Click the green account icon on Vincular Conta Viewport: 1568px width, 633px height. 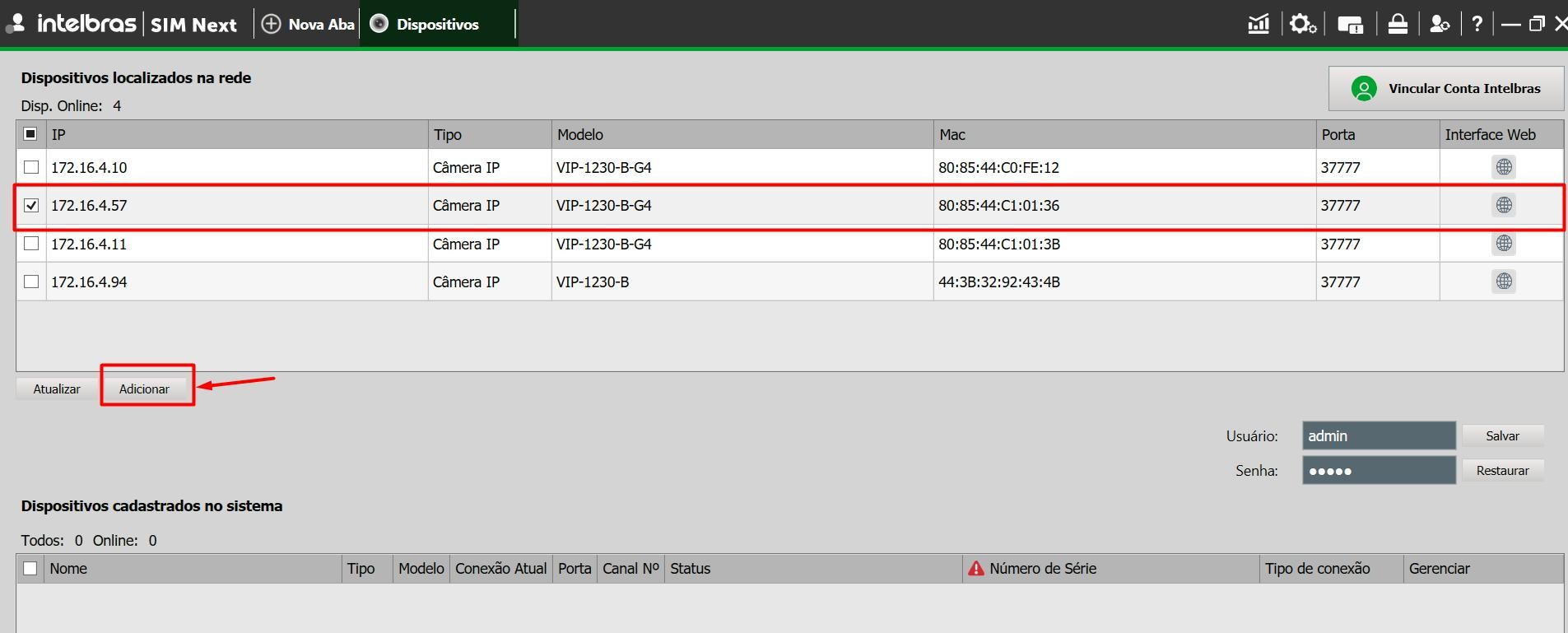[x=1364, y=88]
